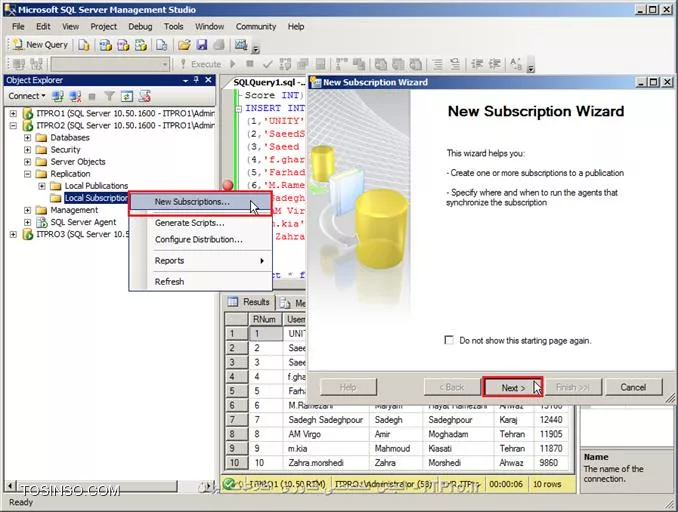
Task: Open an Analysis Services XMLA Query
Action: pyautogui.click(x=141, y=45)
